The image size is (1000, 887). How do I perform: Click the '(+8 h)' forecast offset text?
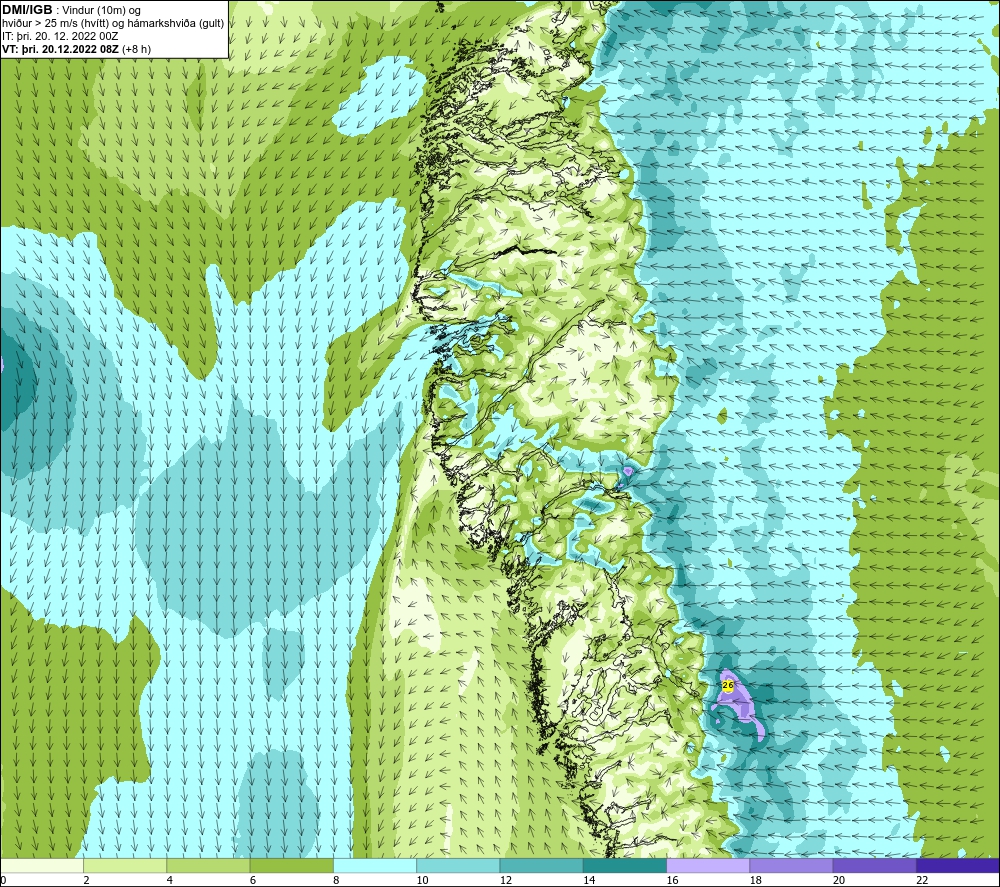click(136, 49)
